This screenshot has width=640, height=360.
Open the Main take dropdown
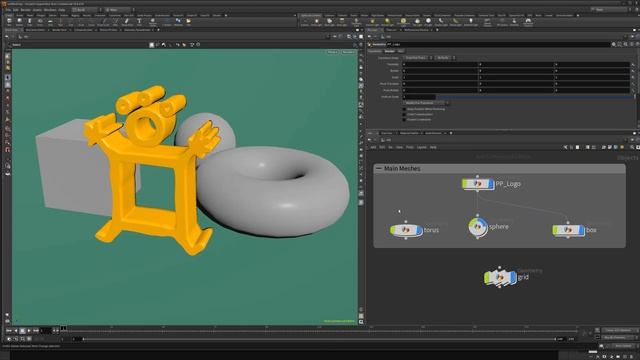[x=118, y=9]
